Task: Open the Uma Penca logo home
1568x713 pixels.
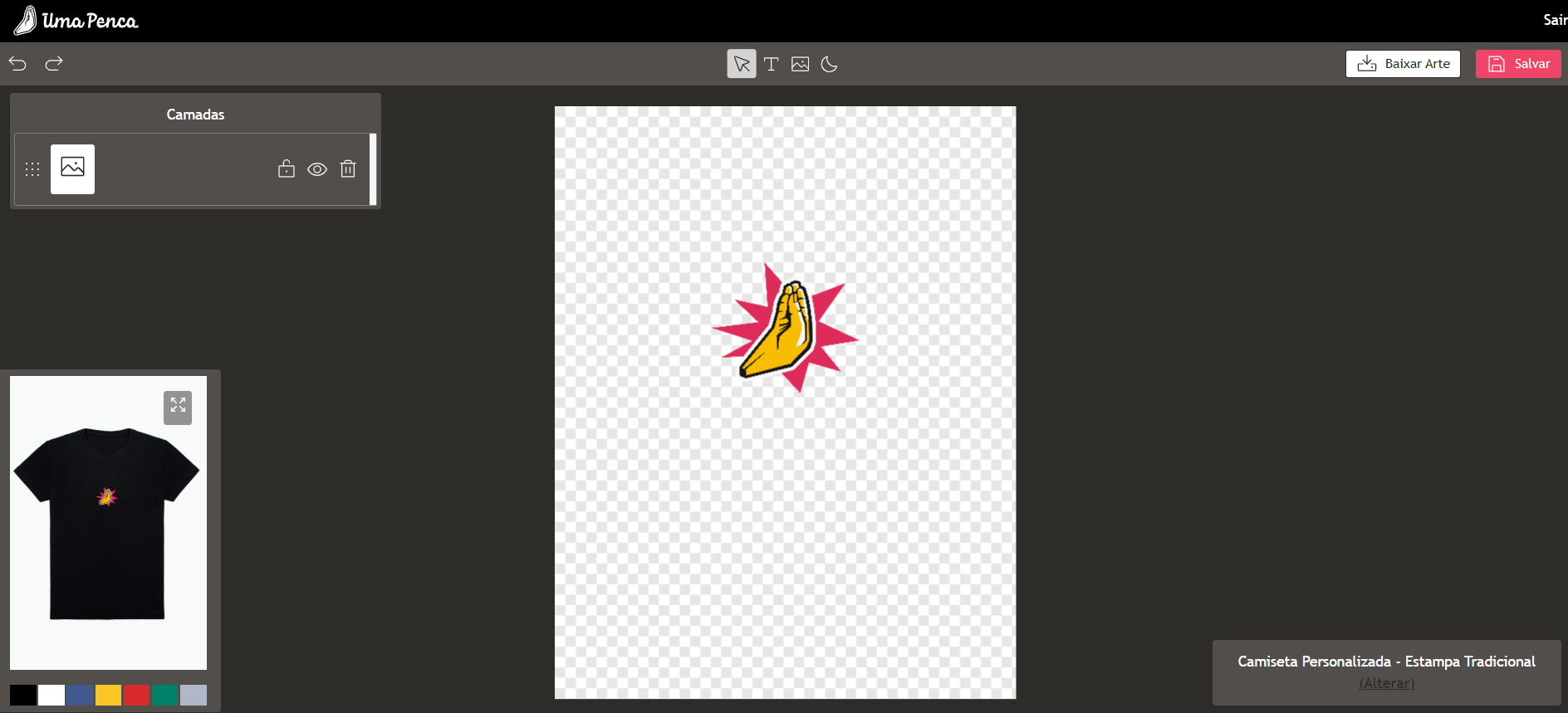Action: point(76,21)
